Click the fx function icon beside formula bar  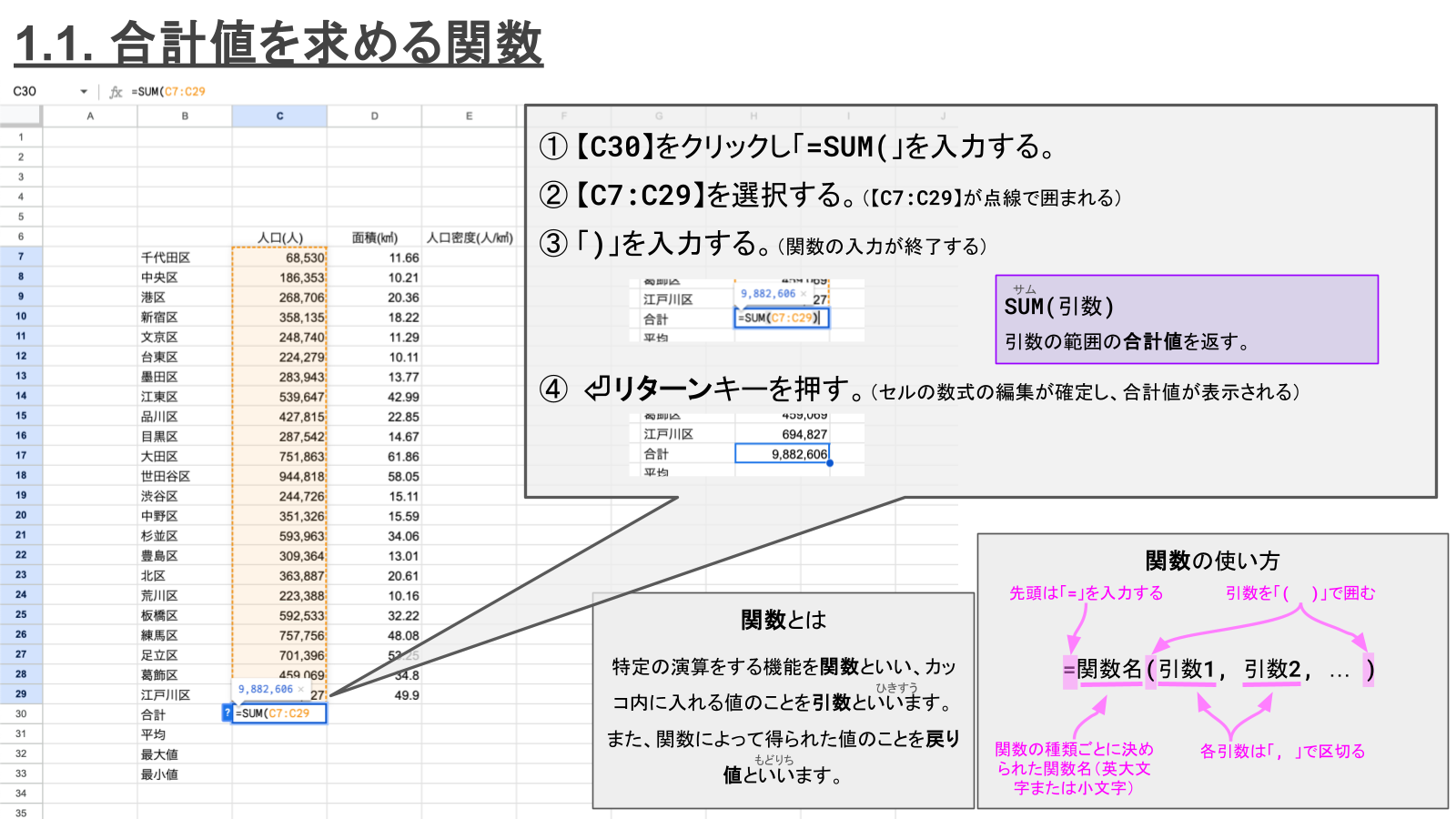click(116, 92)
